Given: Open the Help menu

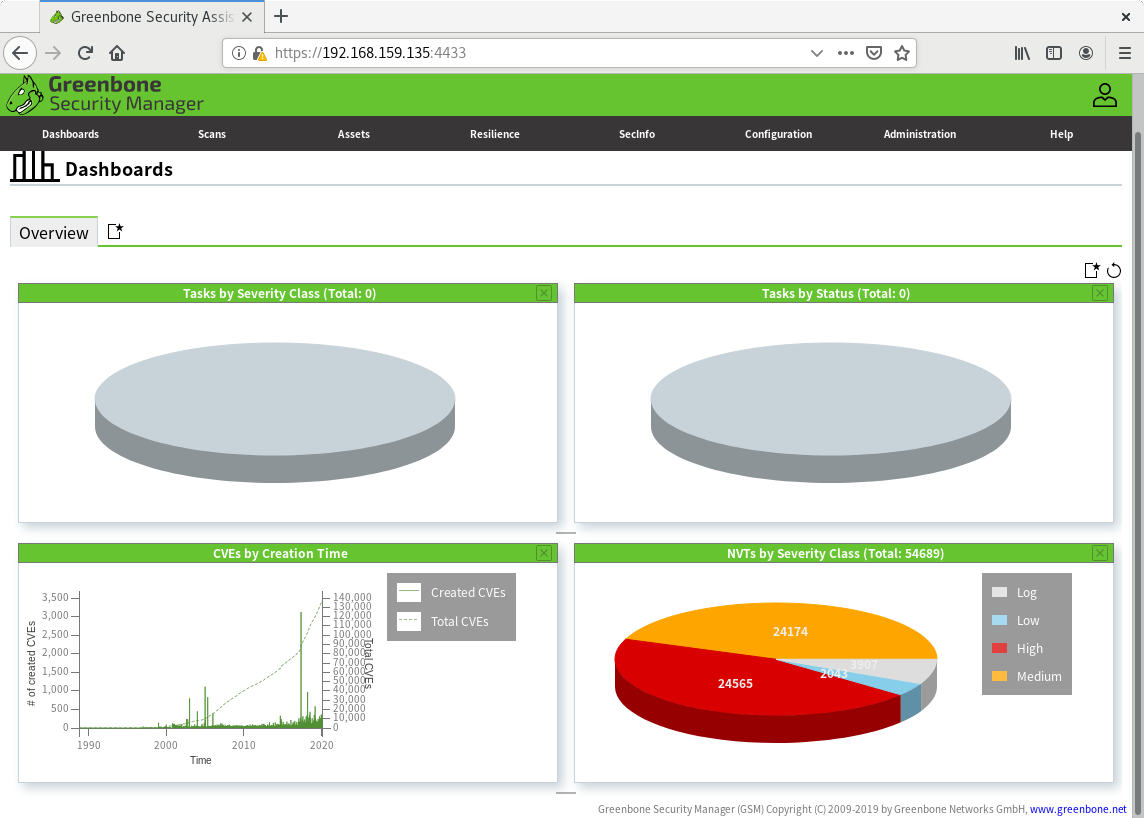Looking at the screenshot, I should click(x=1062, y=134).
